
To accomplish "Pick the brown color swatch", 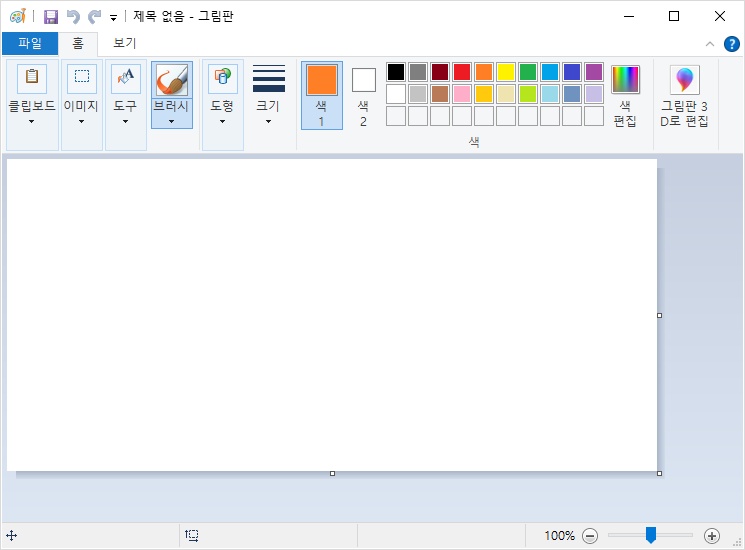I will 440,94.
